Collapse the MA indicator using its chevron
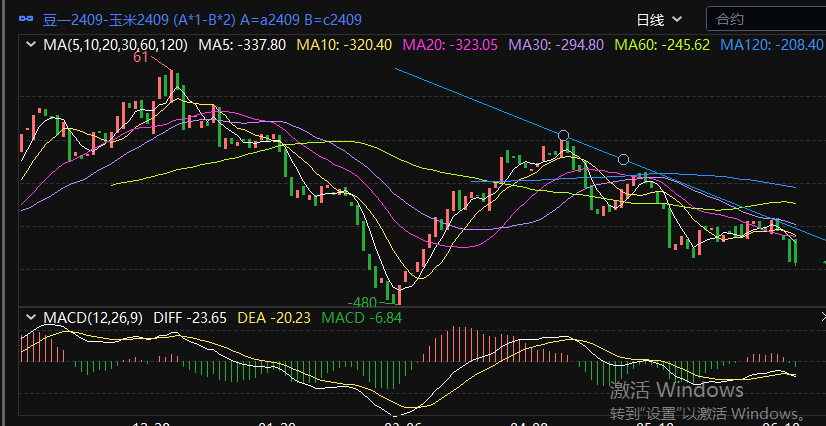Viewport: 826px width, 426px height. click(30, 45)
